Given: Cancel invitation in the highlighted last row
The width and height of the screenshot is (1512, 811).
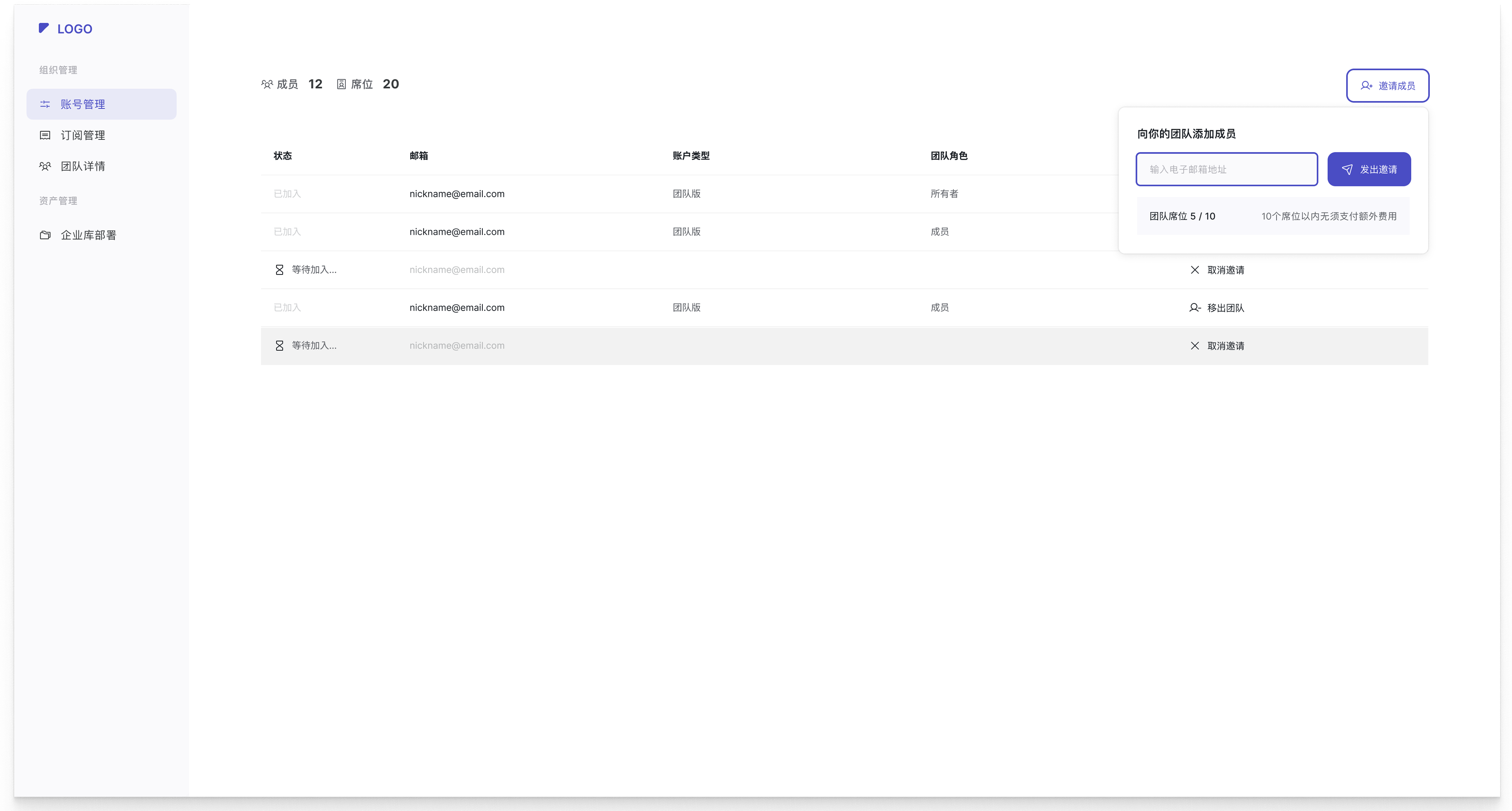Looking at the screenshot, I should coord(1217,346).
